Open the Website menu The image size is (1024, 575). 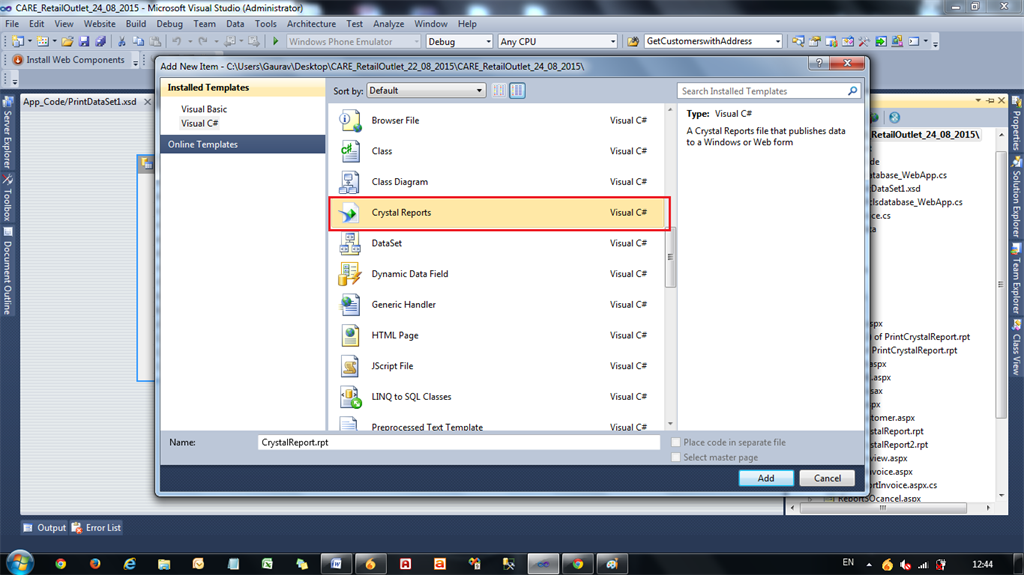pyautogui.click(x=99, y=24)
